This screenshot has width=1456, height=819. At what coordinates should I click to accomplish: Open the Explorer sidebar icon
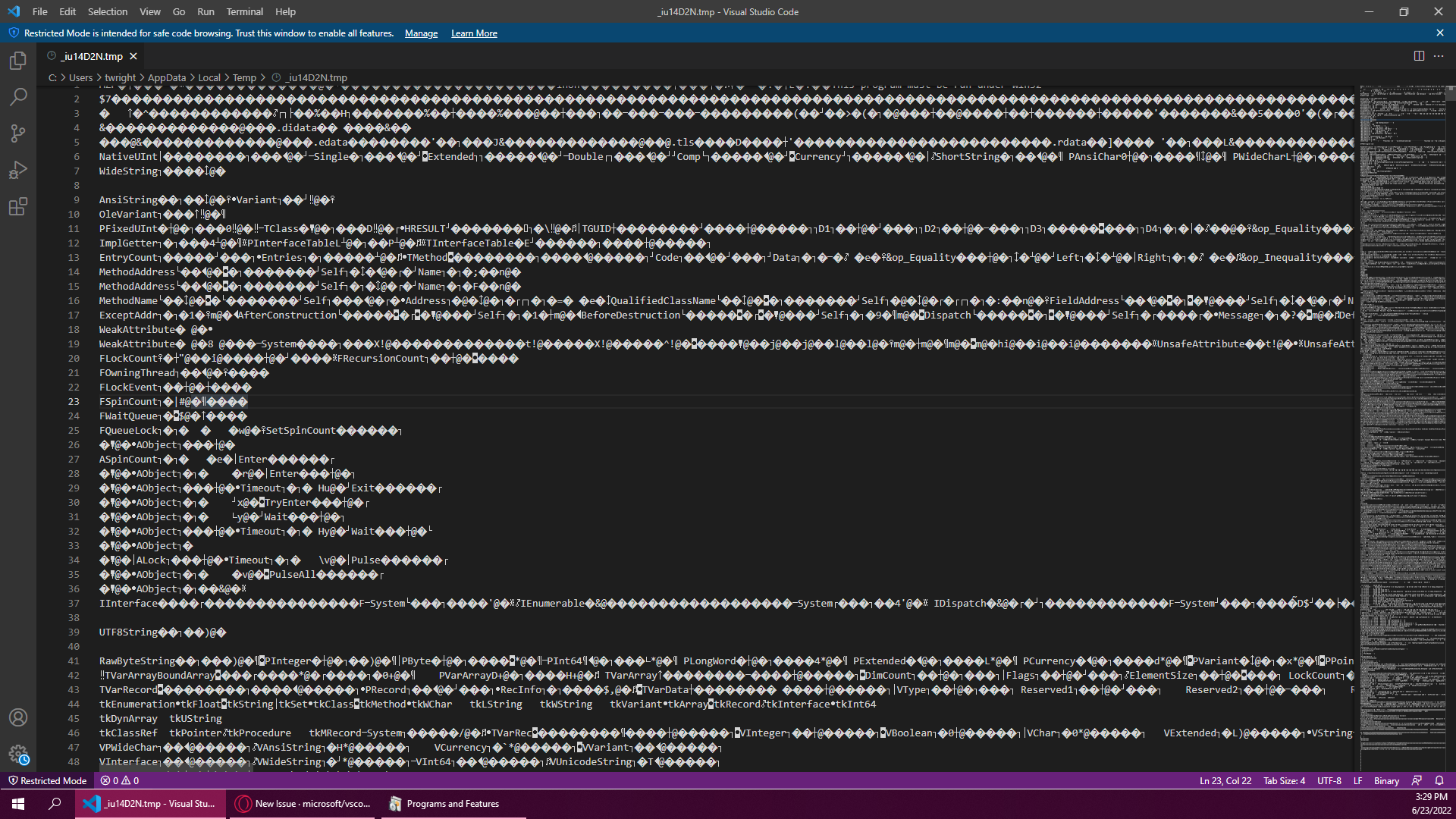click(18, 61)
